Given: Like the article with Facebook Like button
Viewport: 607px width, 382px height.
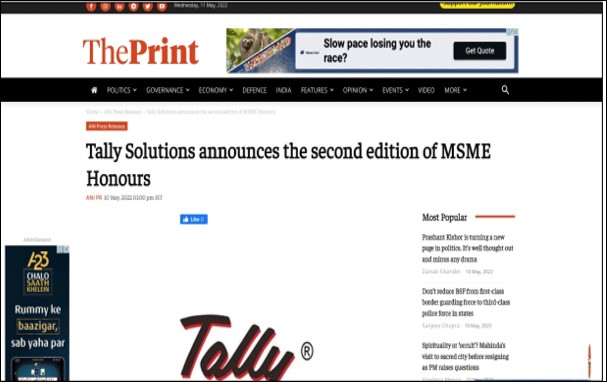Looking at the screenshot, I should [194, 219].
